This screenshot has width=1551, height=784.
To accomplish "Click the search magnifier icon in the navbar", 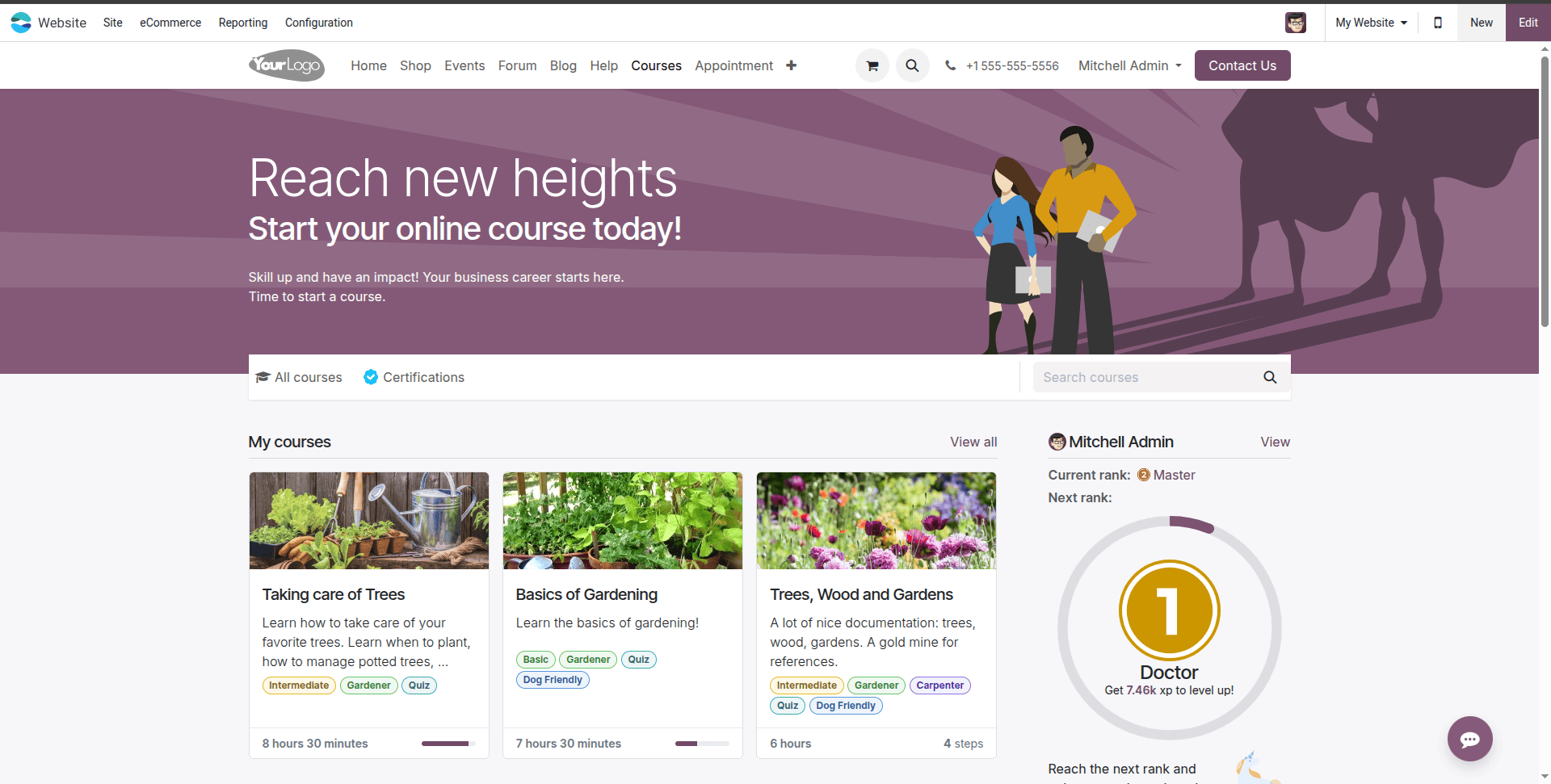I will click(912, 65).
